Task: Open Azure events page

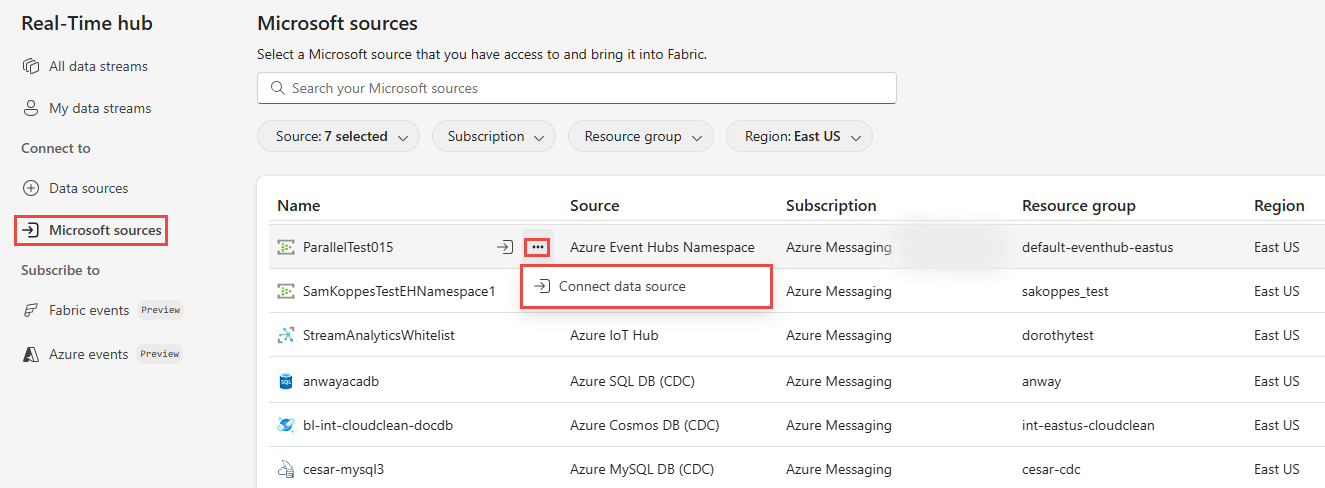Action: coord(88,354)
